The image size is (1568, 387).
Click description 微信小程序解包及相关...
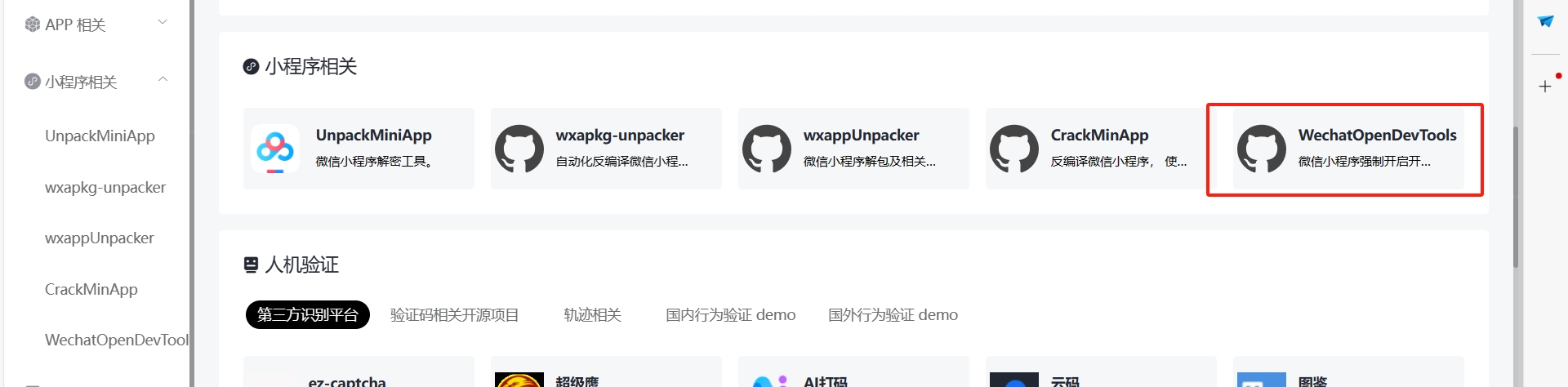tap(869, 162)
